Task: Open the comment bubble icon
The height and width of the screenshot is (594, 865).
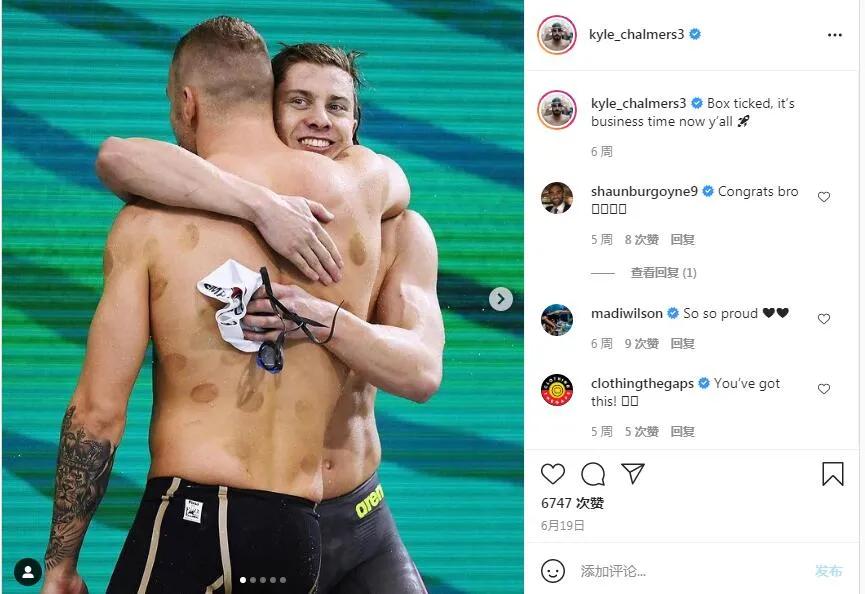Action: [x=593, y=474]
